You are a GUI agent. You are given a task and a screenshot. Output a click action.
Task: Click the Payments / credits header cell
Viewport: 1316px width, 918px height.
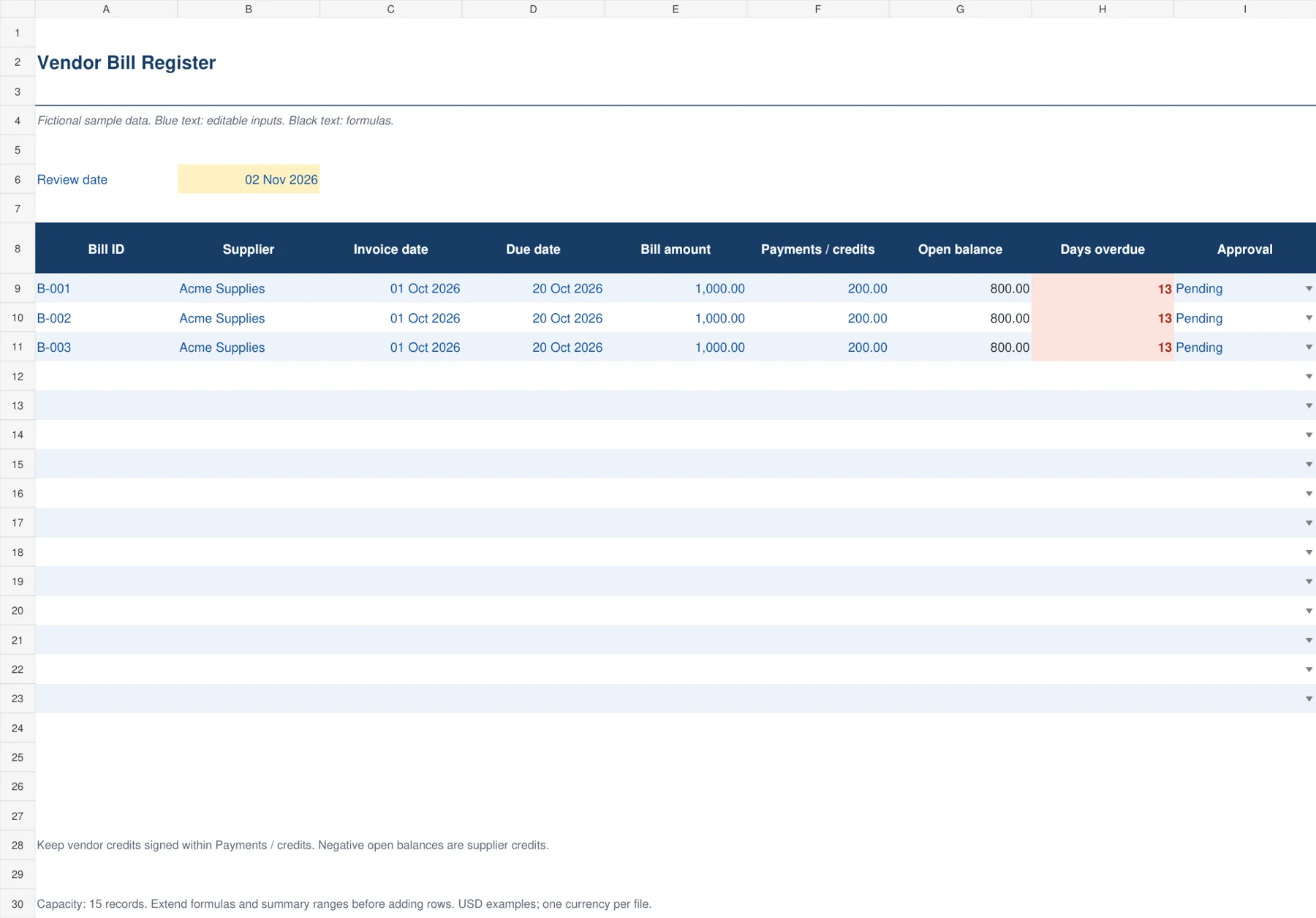click(817, 249)
